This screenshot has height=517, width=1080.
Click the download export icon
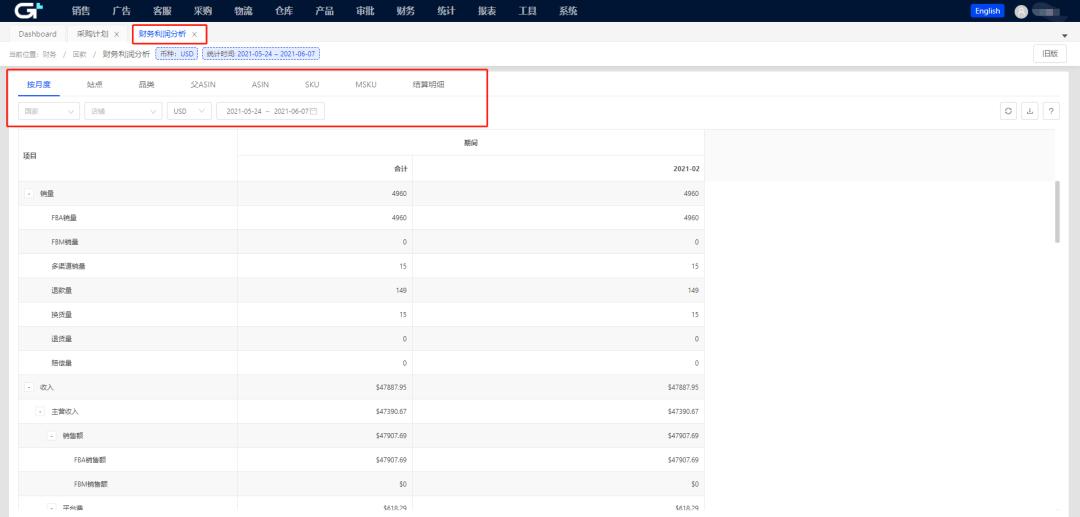(x=1030, y=111)
